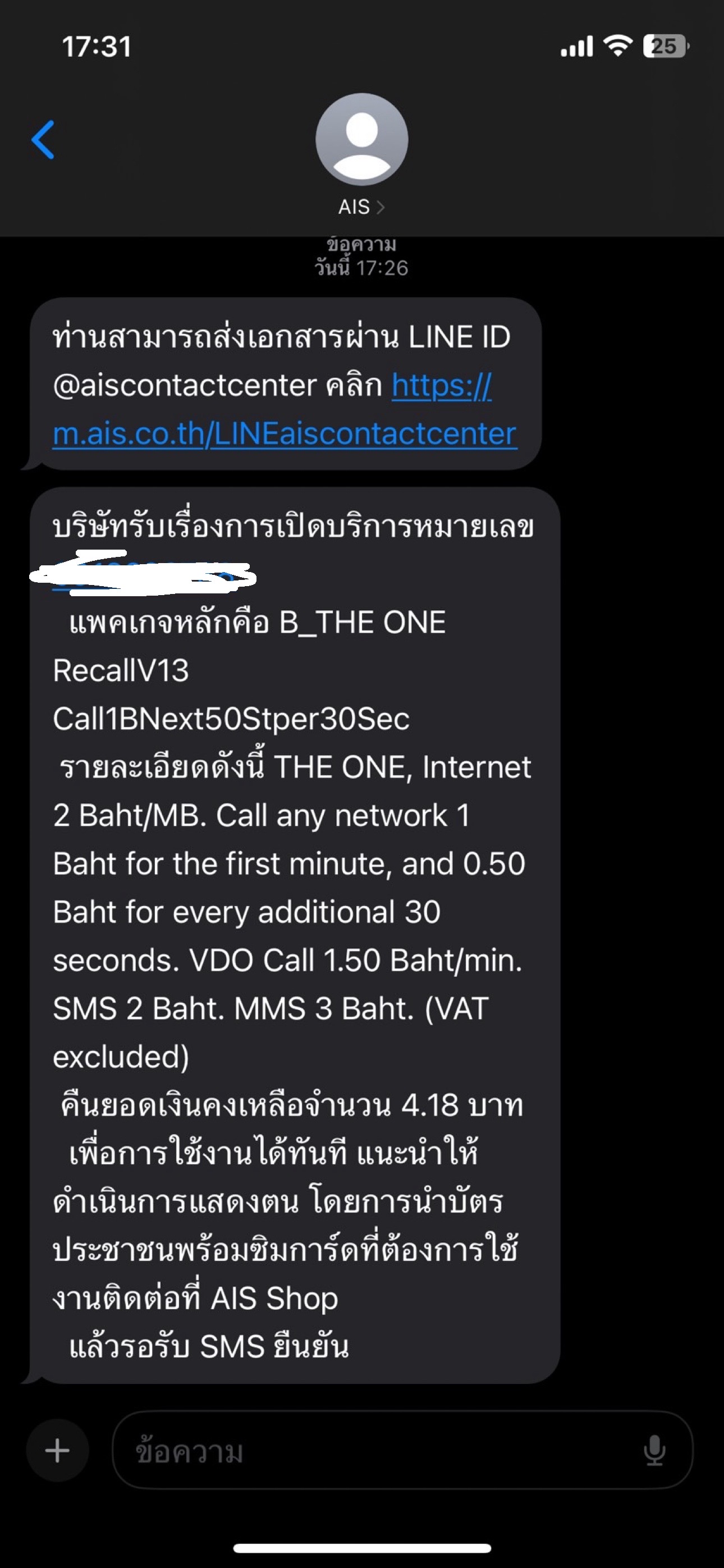
Task: Tap the blue back chevron
Action: click(x=43, y=139)
